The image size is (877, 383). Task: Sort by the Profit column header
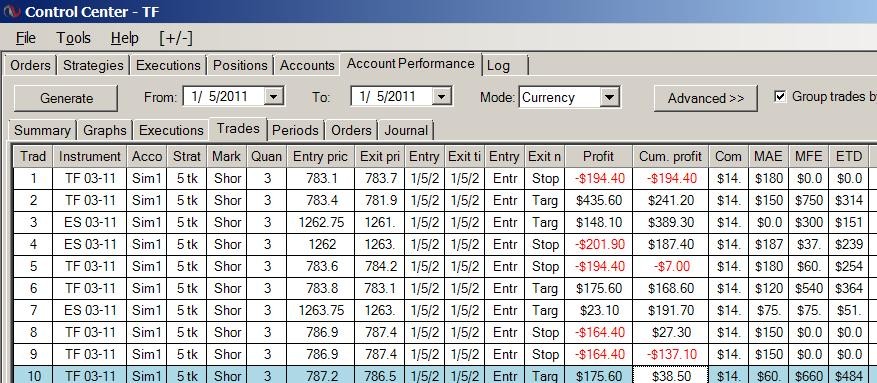(x=598, y=157)
